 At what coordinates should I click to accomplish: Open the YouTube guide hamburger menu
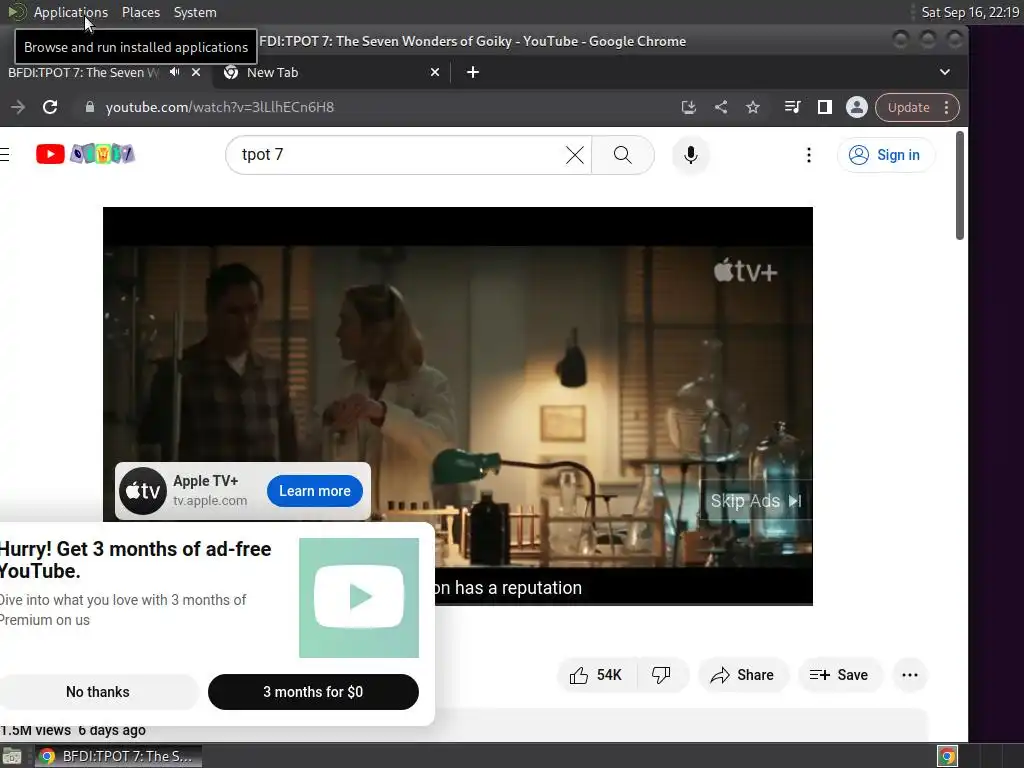(x=4, y=154)
